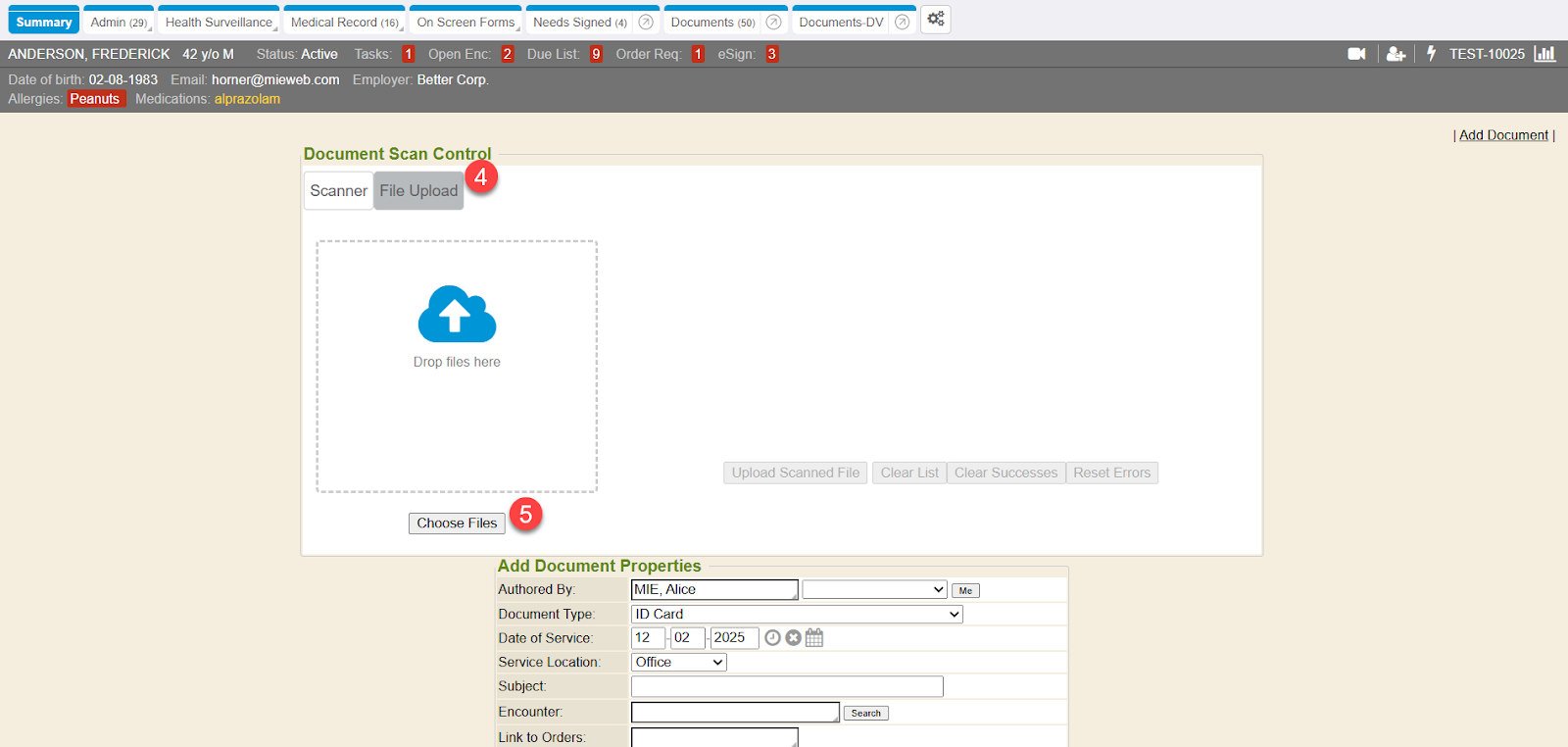The image size is (1568, 747).
Task: Click the video camera icon in patient header
Action: 1356,54
